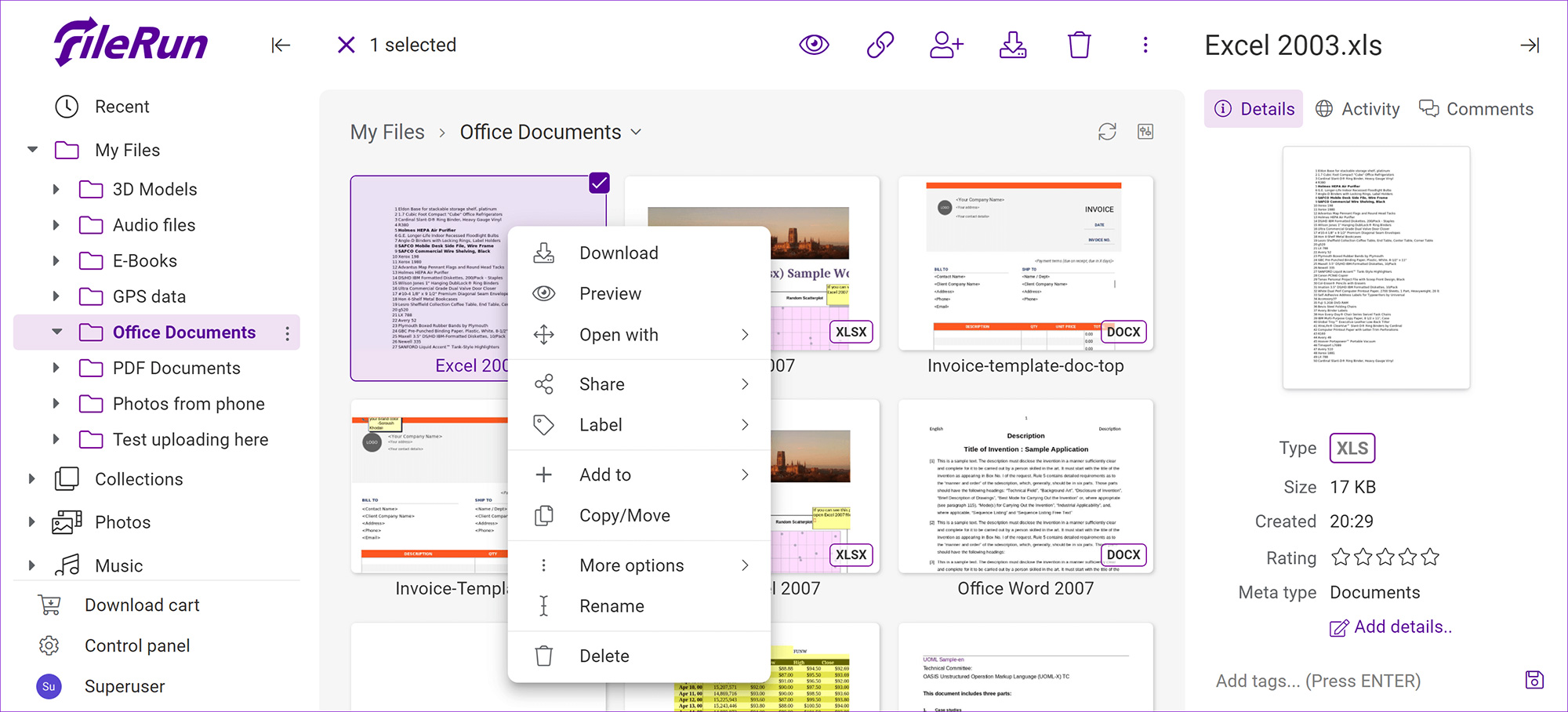The height and width of the screenshot is (712, 1568).
Task: Collapse the left sidebar panel
Action: [x=281, y=45]
